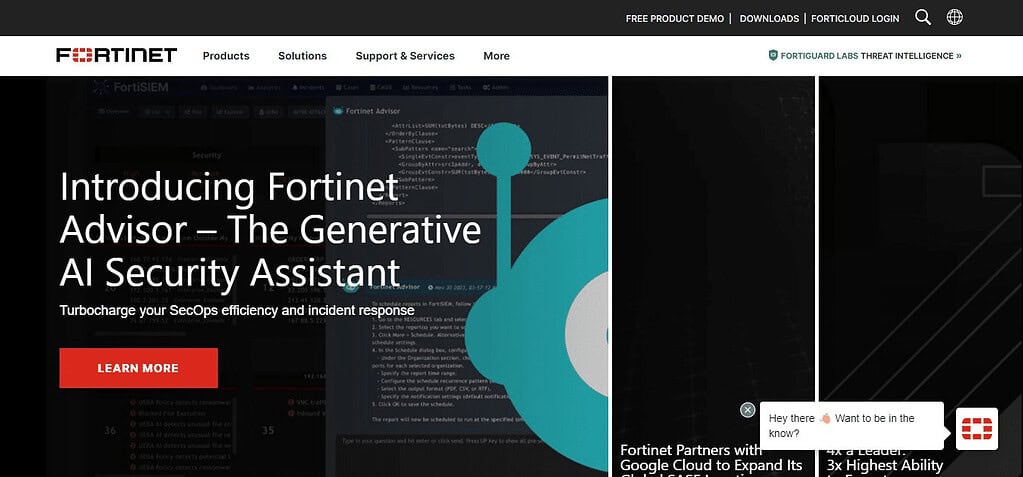Screen dimensions: 1023x477
Task: Open the Products menu
Action: click(226, 56)
